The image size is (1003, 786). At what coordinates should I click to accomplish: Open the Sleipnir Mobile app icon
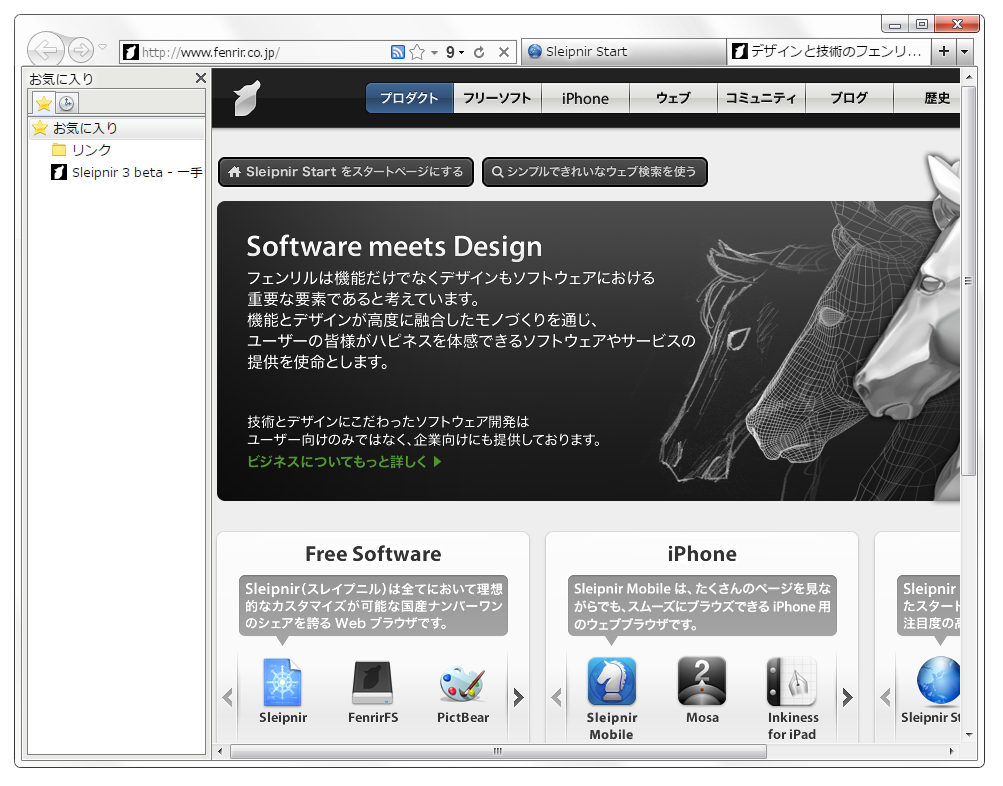point(612,681)
